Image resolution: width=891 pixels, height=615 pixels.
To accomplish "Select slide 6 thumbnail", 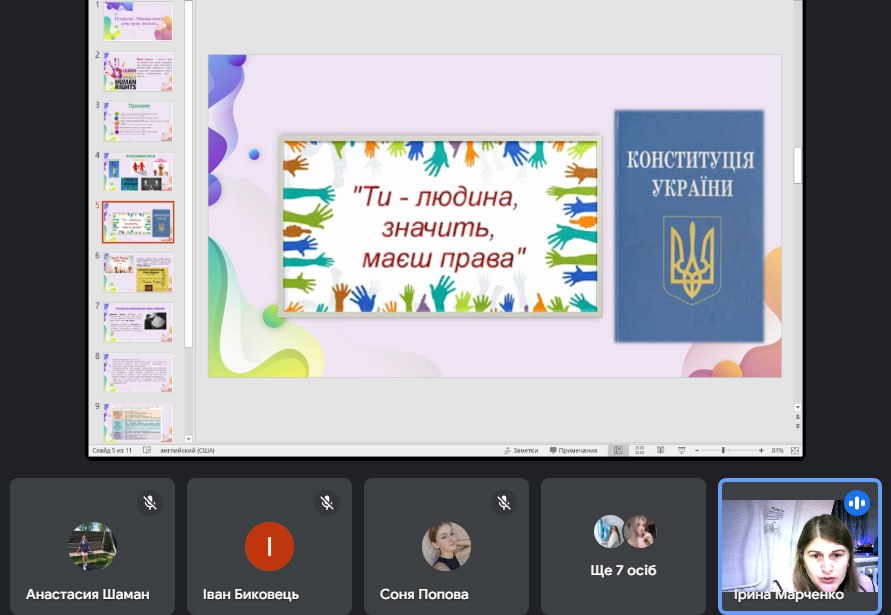I will [x=138, y=272].
